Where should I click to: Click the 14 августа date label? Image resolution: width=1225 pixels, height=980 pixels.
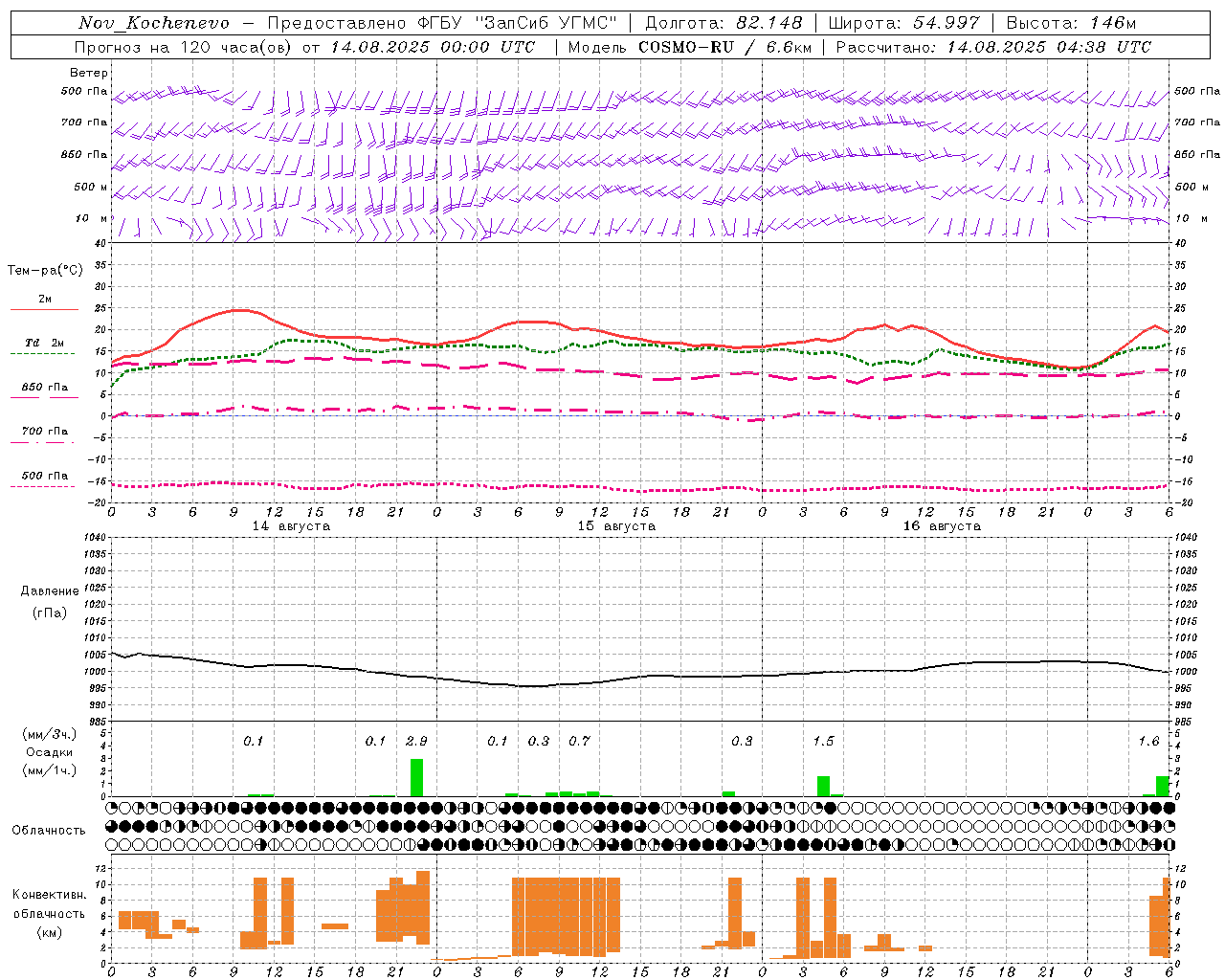pyautogui.click(x=291, y=526)
